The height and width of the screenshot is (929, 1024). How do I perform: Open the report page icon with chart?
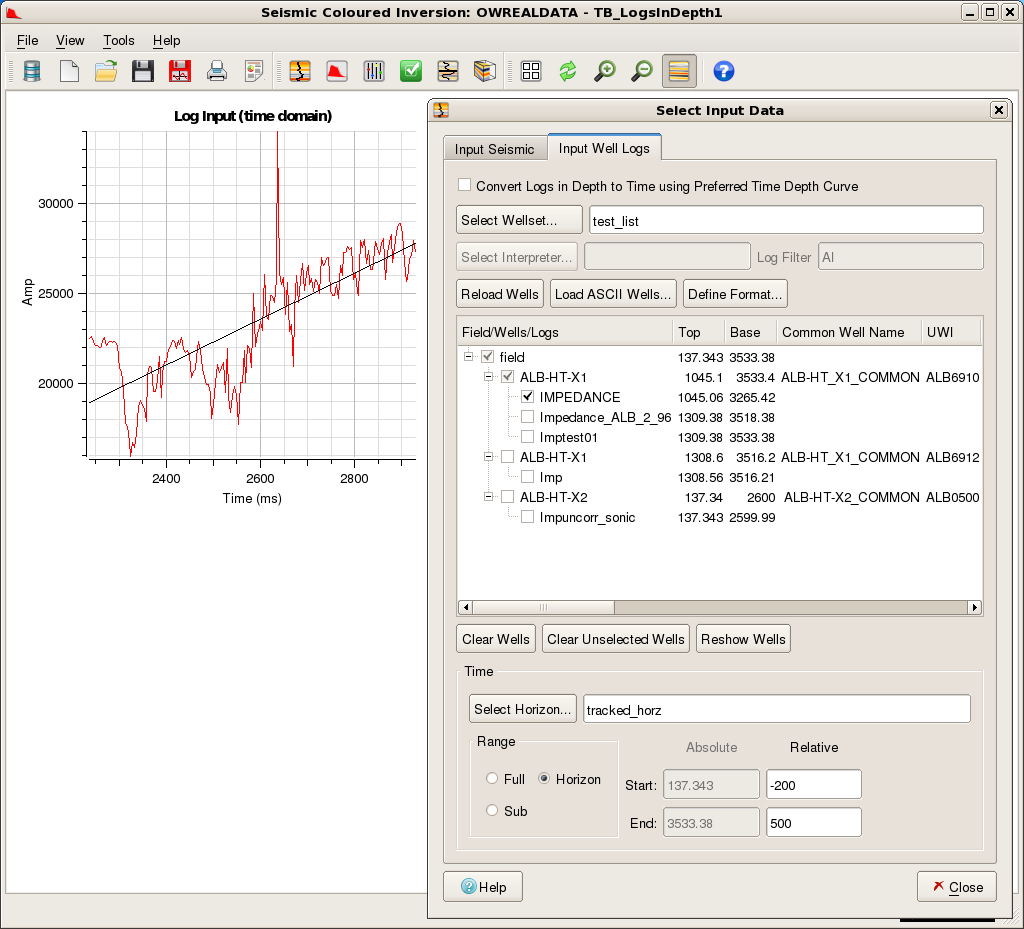(x=254, y=71)
